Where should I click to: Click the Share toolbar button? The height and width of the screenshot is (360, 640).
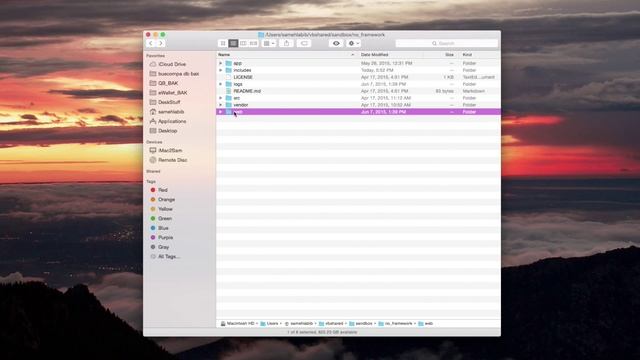click(287, 43)
